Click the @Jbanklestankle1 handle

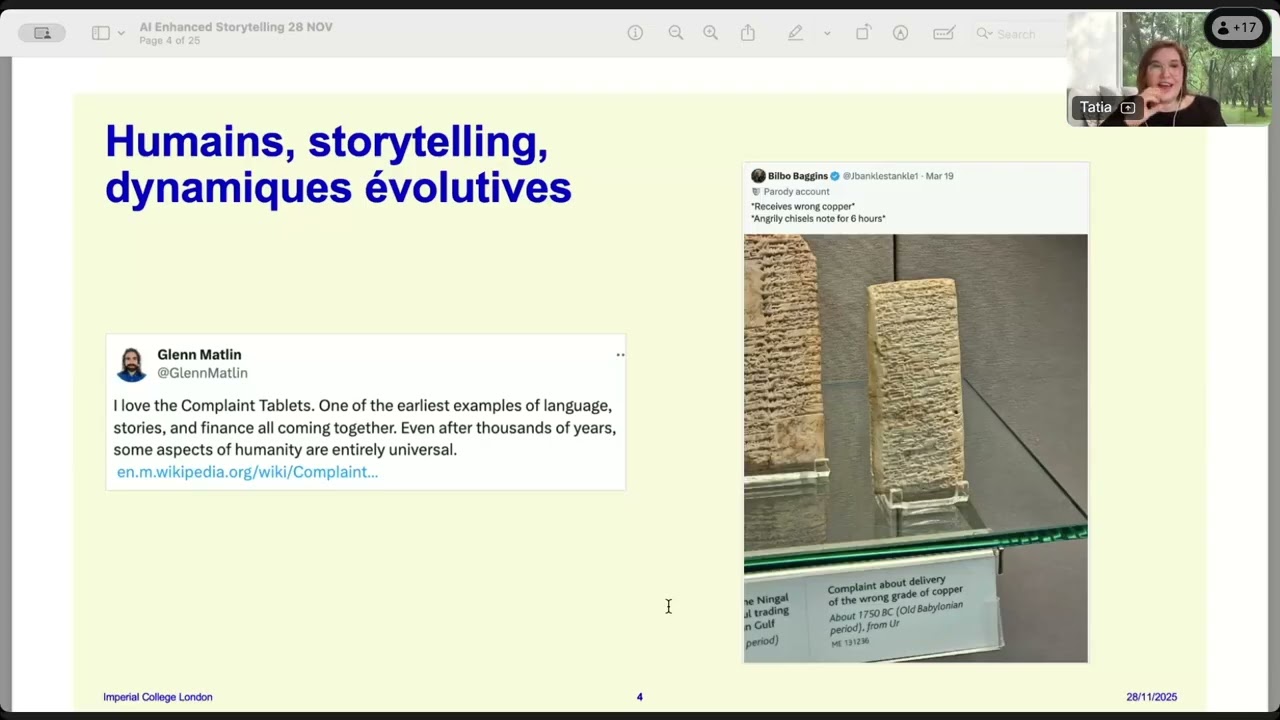[881, 176]
